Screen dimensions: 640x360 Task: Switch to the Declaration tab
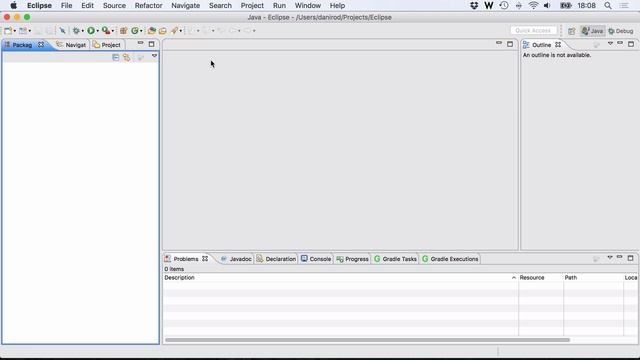(x=276, y=259)
